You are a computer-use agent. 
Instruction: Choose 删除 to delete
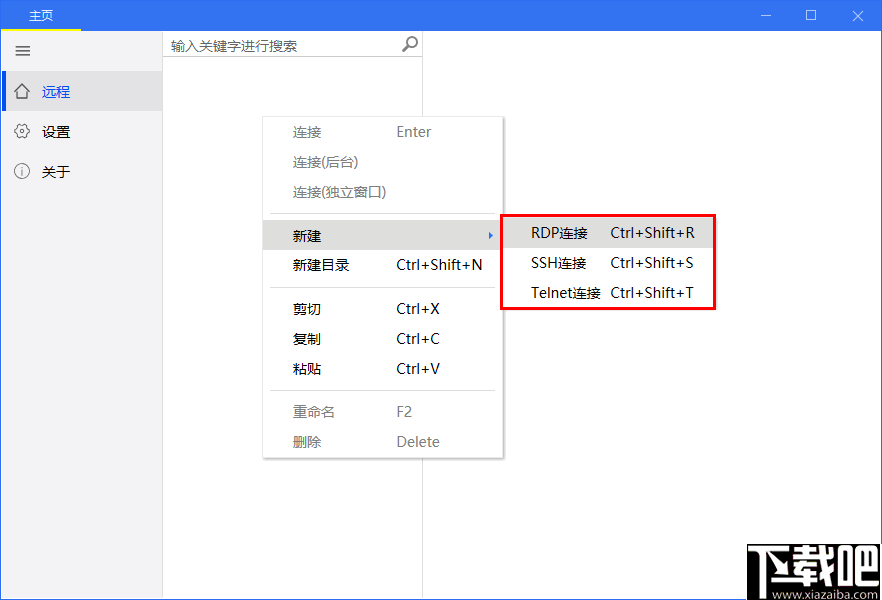pos(307,441)
